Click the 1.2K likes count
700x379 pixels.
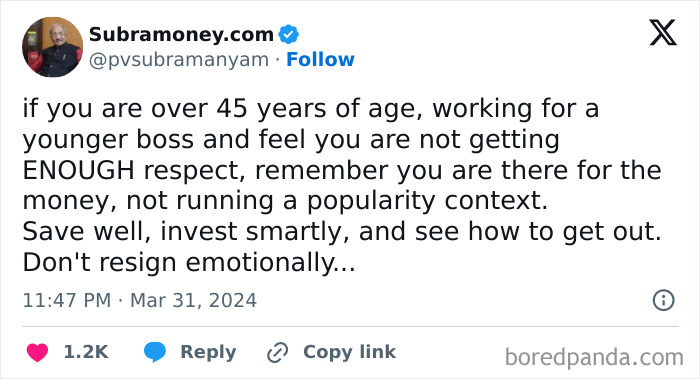[86, 352]
